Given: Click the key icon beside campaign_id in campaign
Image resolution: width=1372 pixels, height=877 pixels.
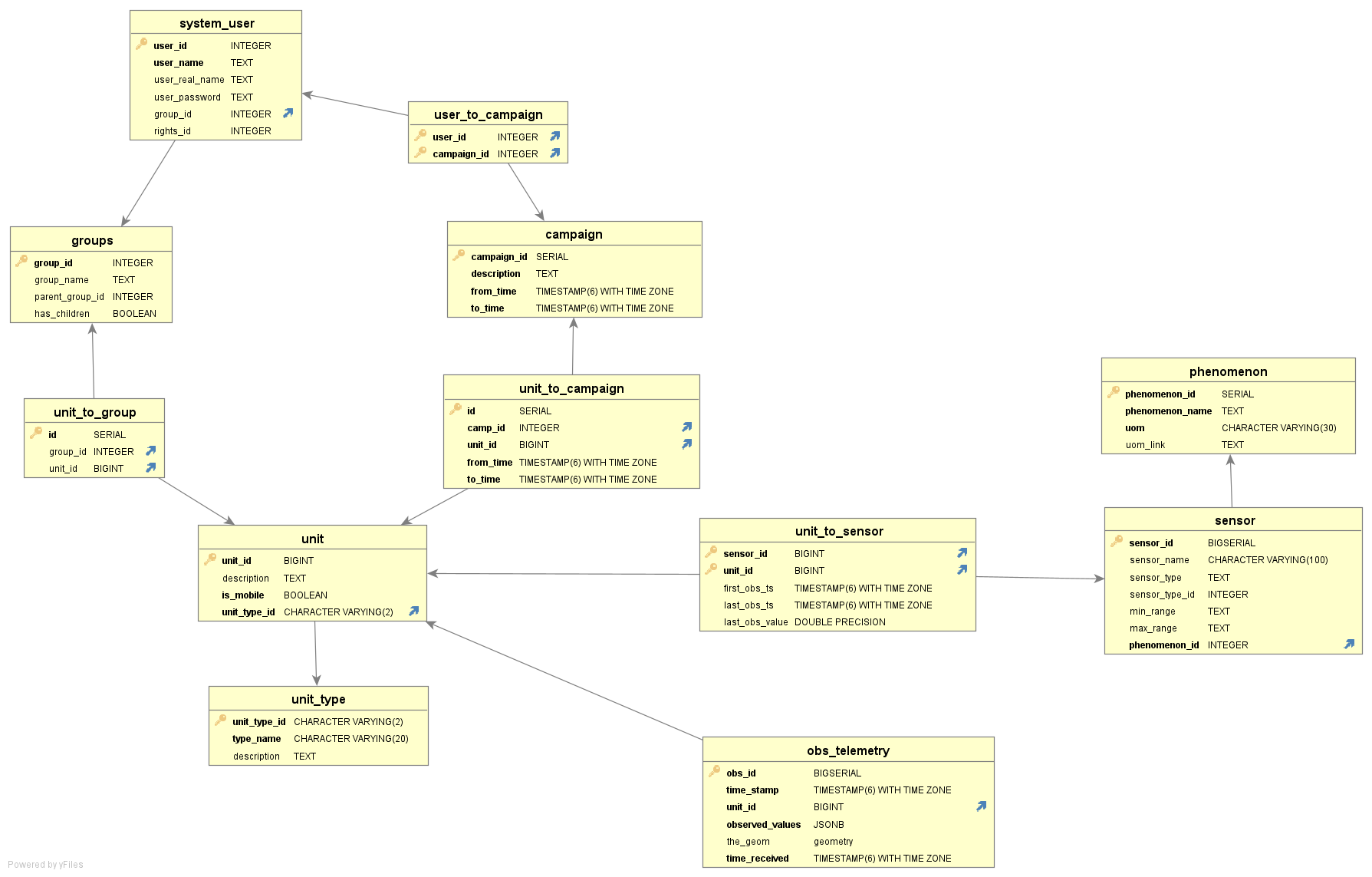Looking at the screenshot, I should 459,256.
